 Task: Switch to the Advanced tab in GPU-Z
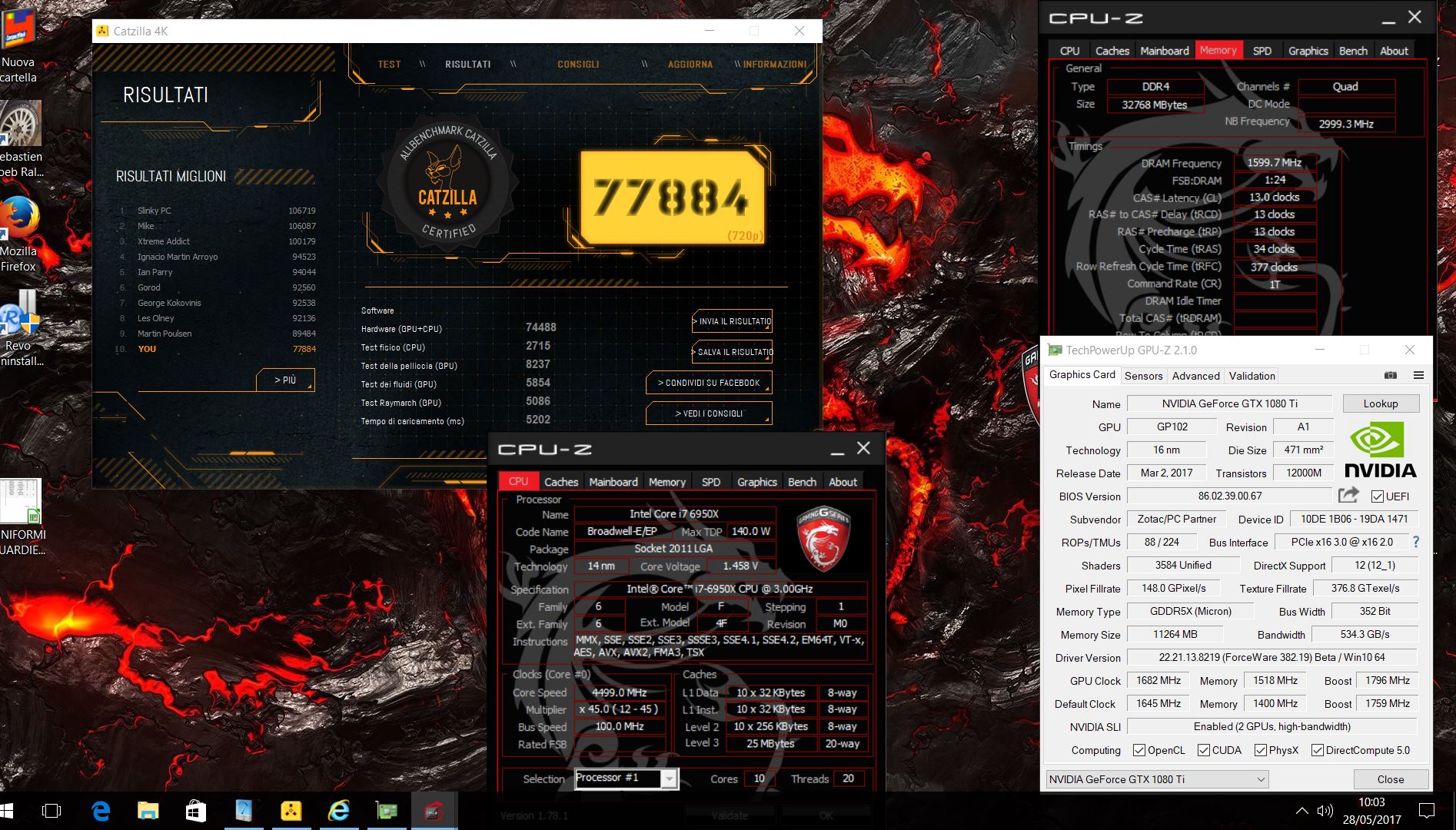1195,376
